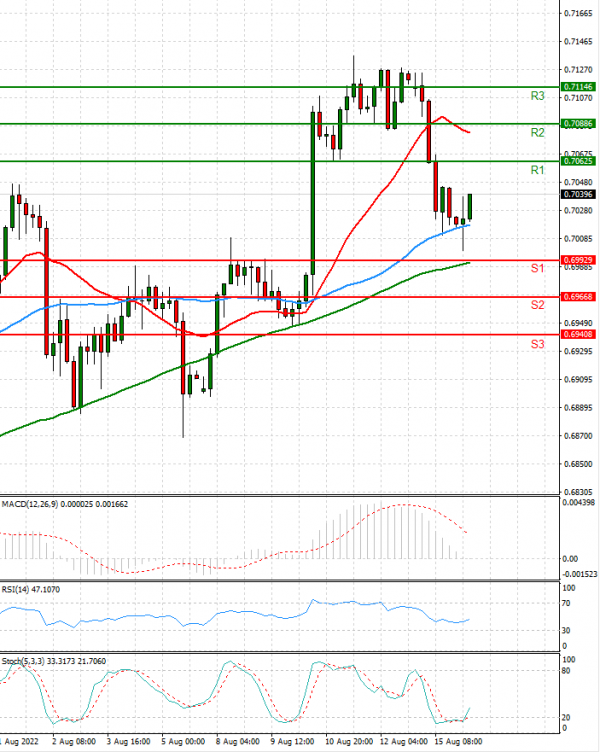The width and height of the screenshot is (600, 752).
Task: Click the MACD scale value 0.004398
Action: [x=579, y=503]
